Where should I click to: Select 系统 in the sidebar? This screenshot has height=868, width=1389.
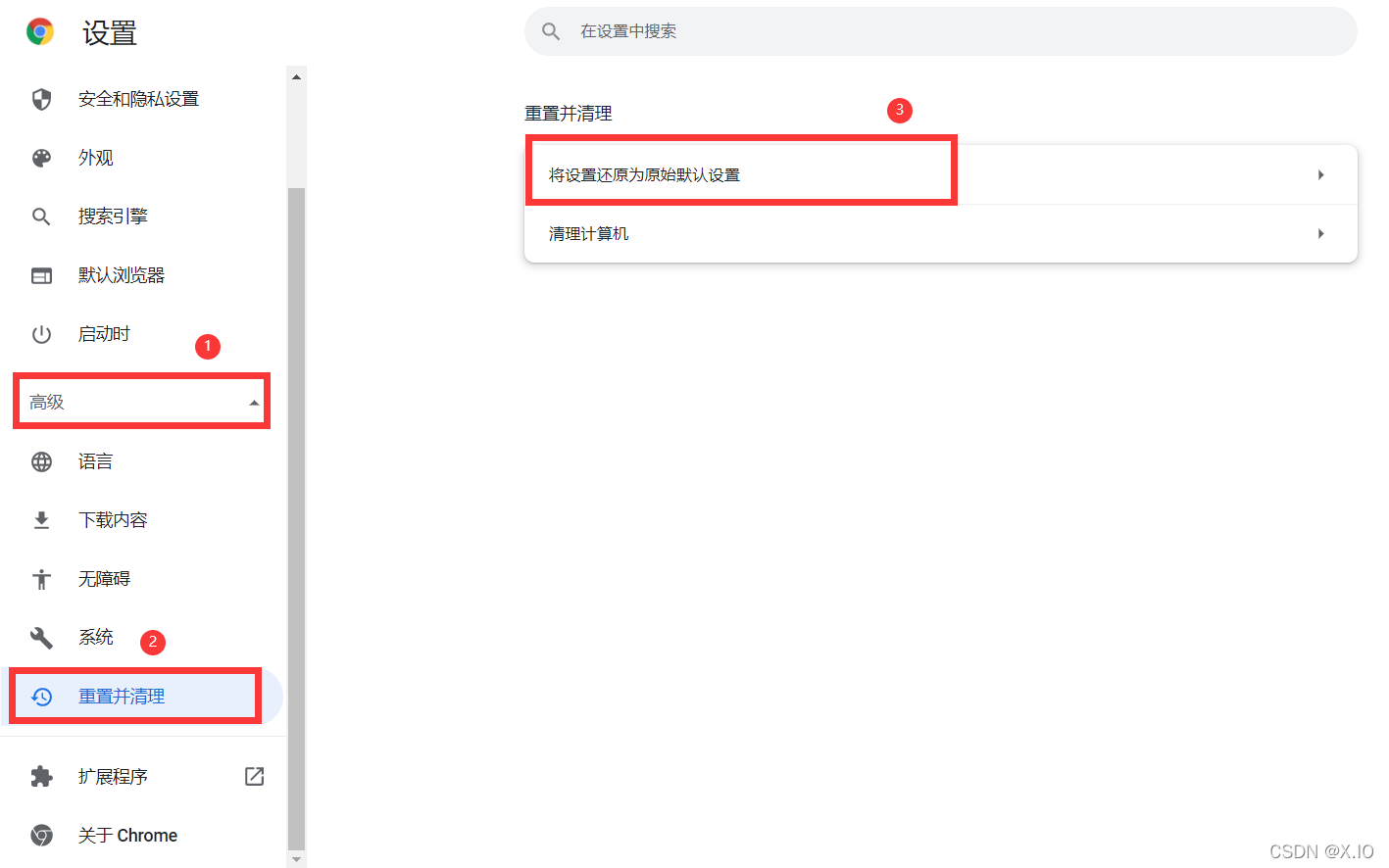(x=96, y=638)
